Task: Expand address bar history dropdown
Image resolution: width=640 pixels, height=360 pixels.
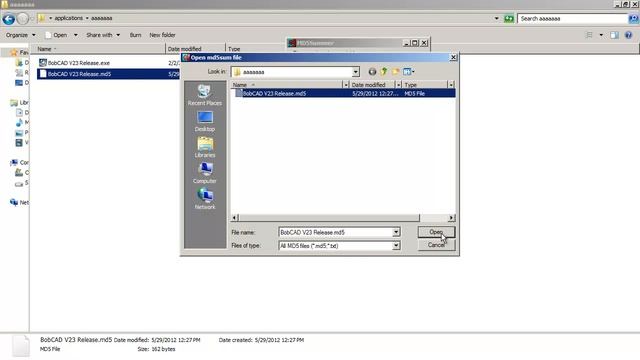Action: coord(496,18)
